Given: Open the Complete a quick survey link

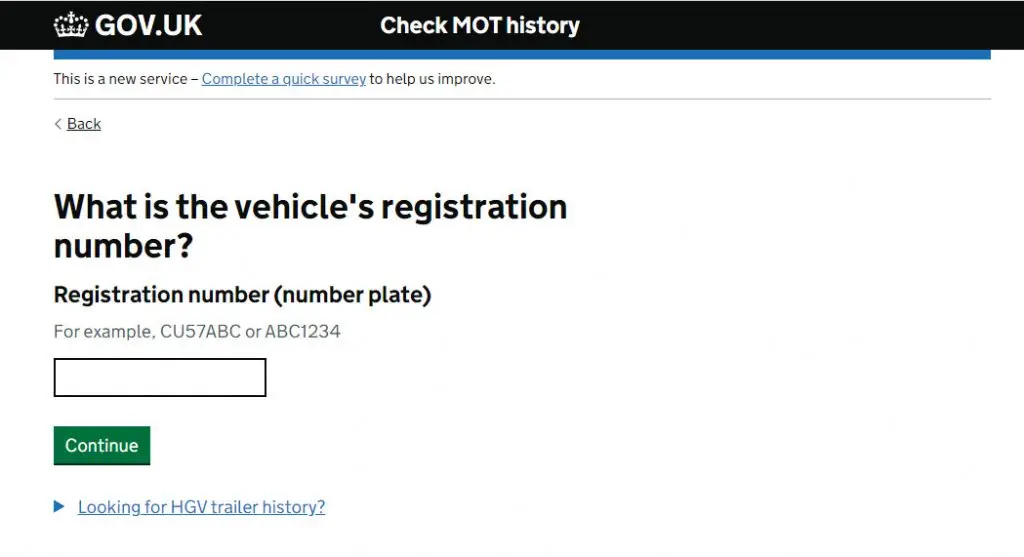Looking at the screenshot, I should point(283,79).
